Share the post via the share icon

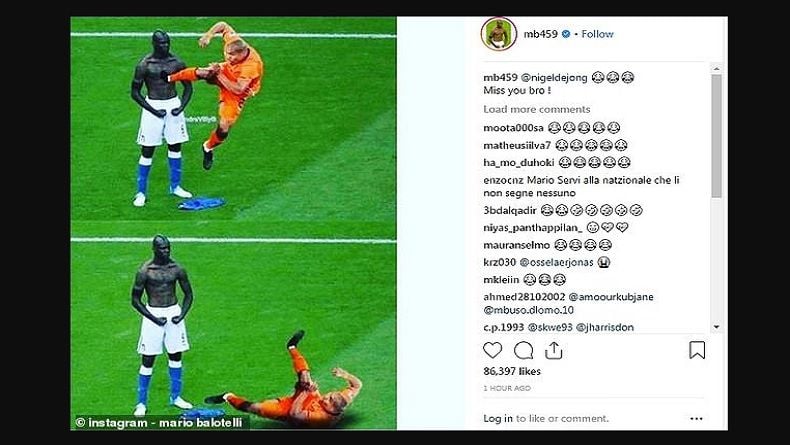click(553, 350)
